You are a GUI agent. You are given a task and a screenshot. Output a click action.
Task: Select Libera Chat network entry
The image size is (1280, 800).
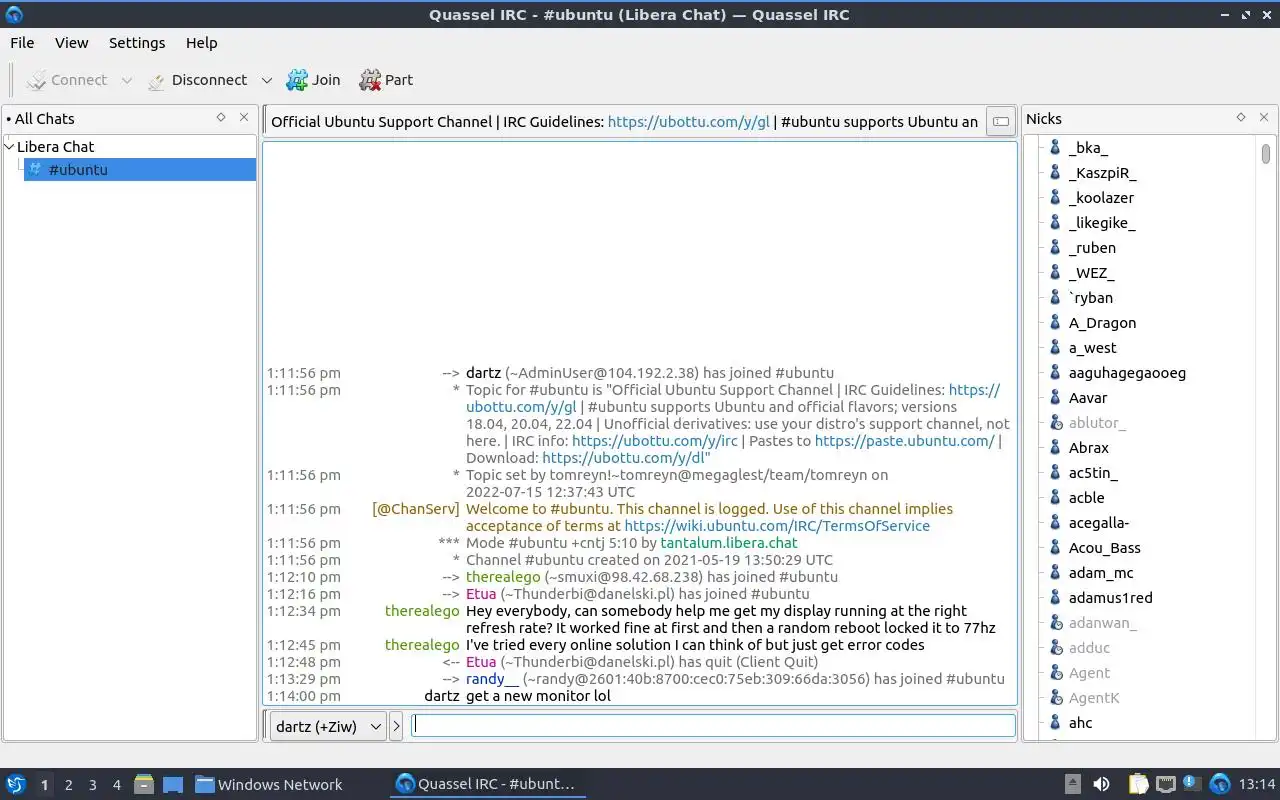[x=56, y=147]
